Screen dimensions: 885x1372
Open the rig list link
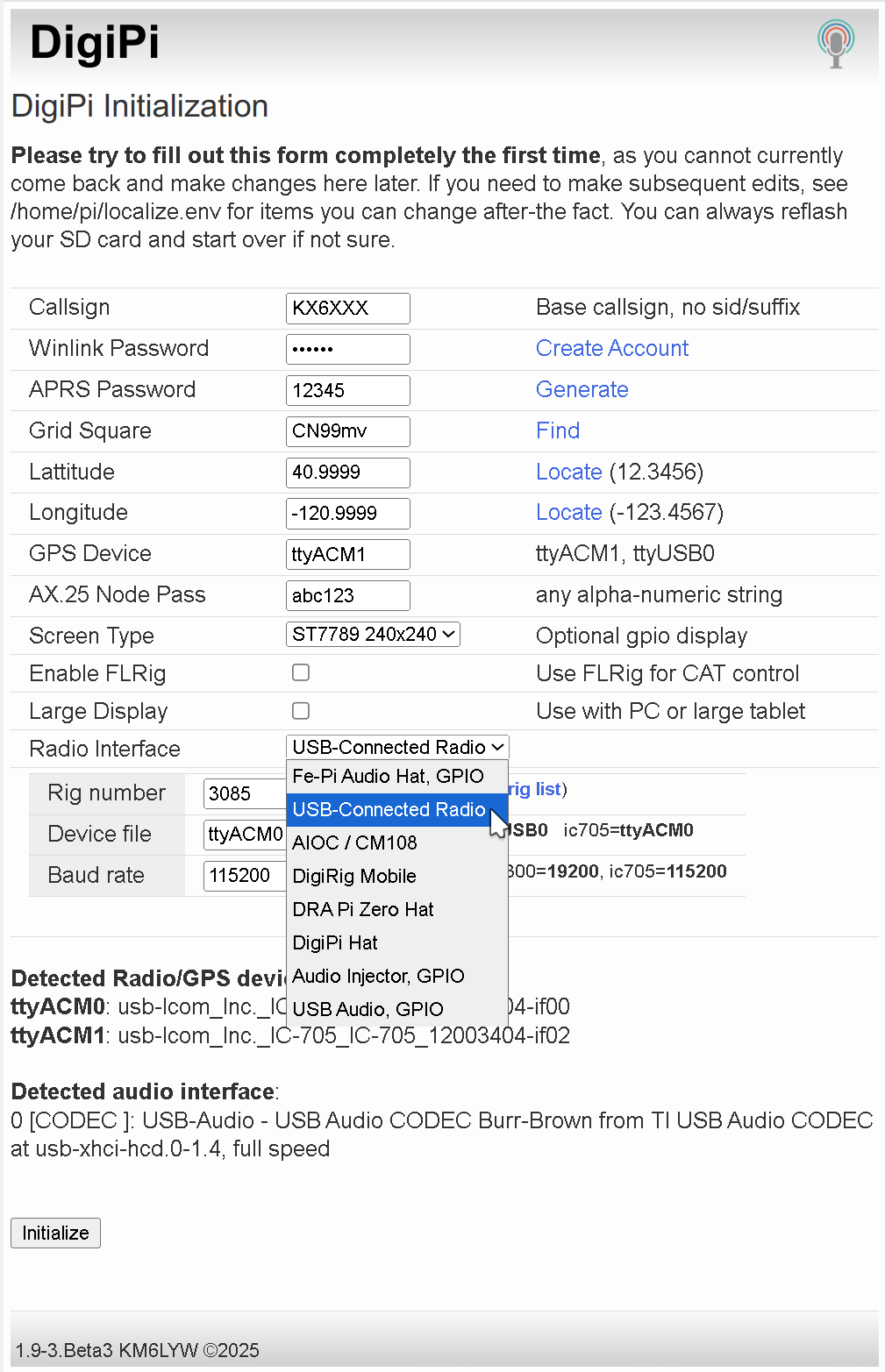click(534, 789)
